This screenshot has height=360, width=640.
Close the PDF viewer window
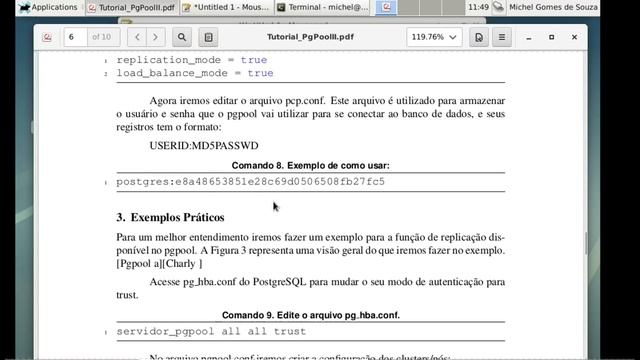click(574, 37)
